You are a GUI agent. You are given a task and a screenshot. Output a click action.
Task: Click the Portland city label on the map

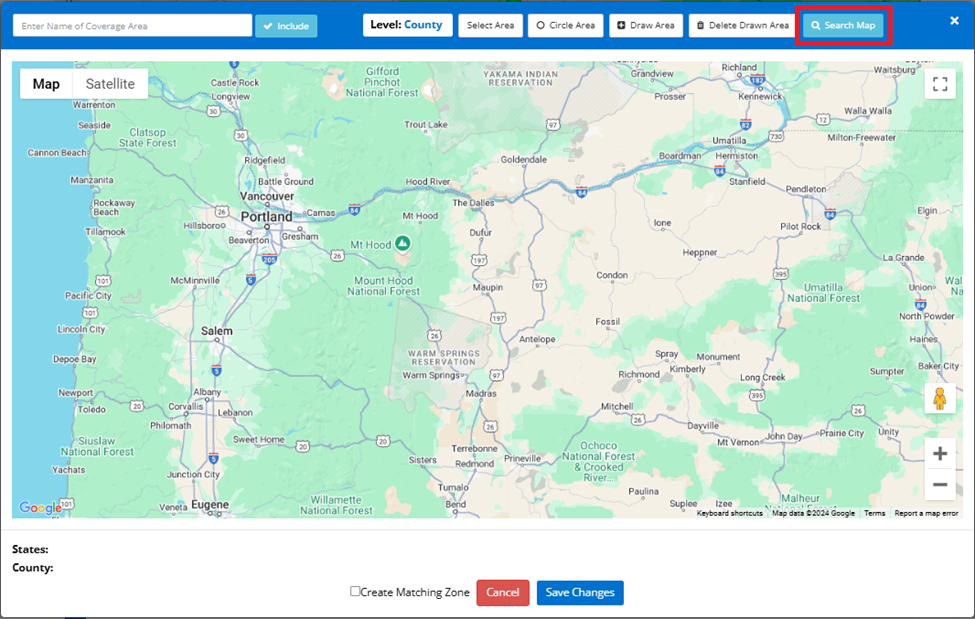266,216
